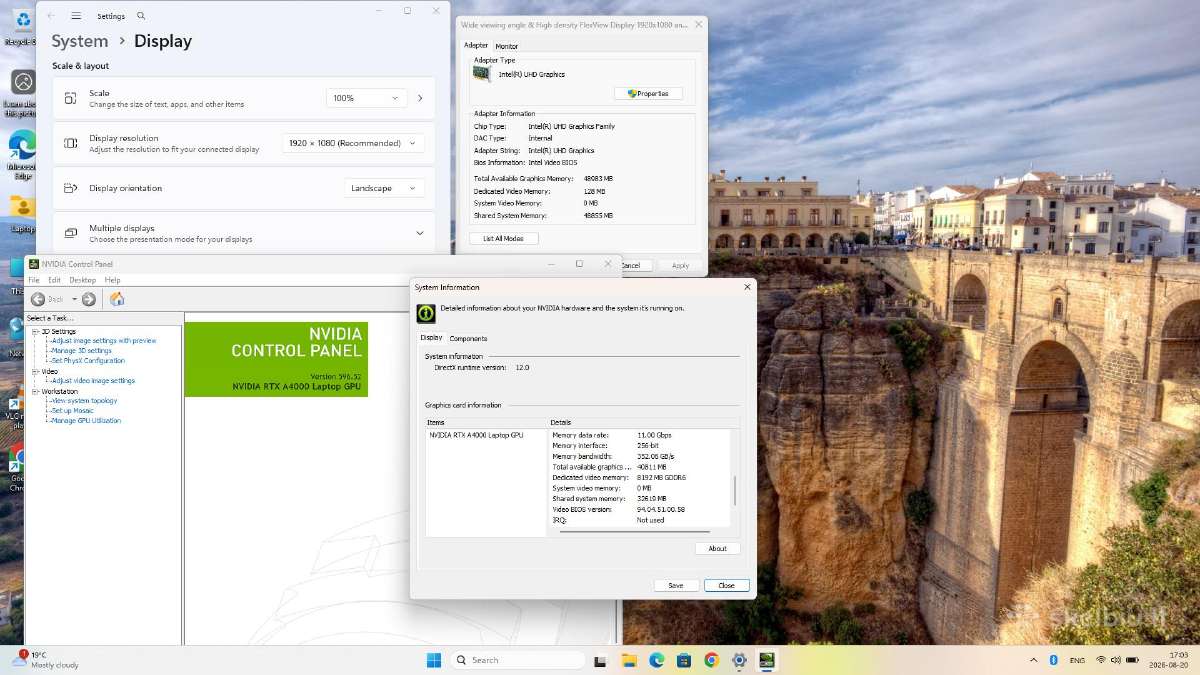Open the Microsoft Edge desktop shortcut
The height and width of the screenshot is (675, 1200).
tap(22, 145)
